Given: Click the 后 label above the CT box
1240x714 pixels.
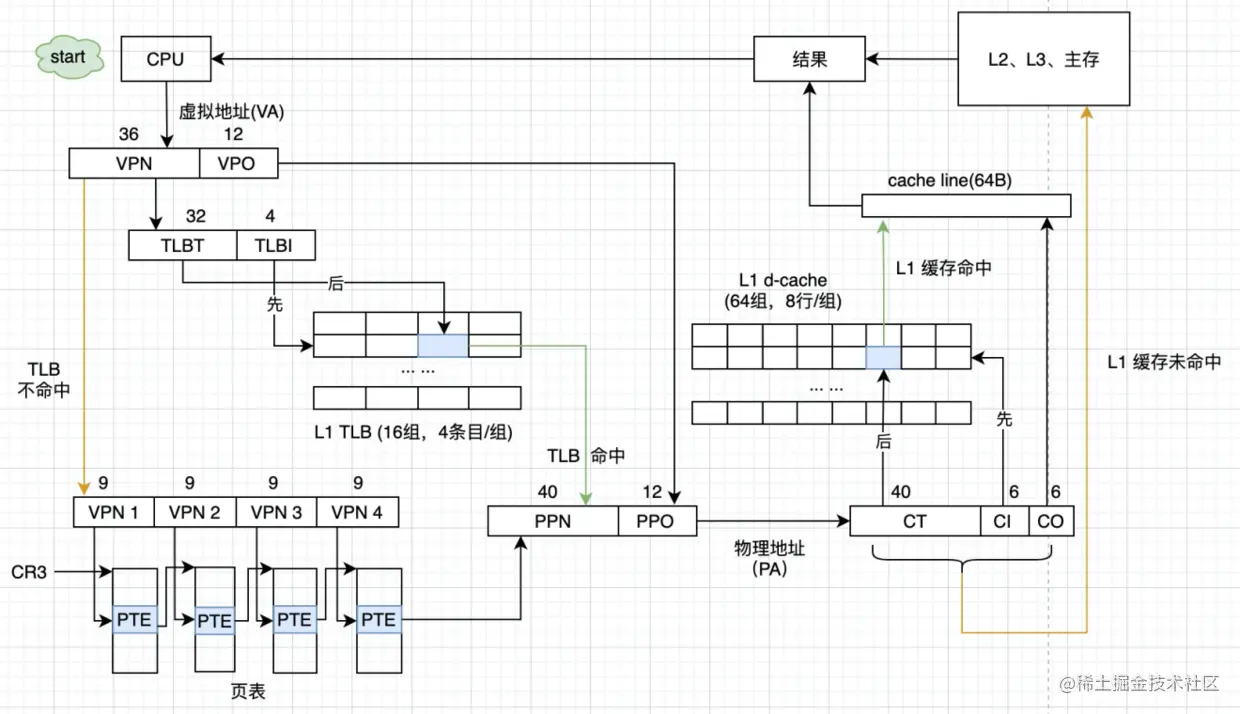Looking at the screenshot, I should click(x=884, y=441).
